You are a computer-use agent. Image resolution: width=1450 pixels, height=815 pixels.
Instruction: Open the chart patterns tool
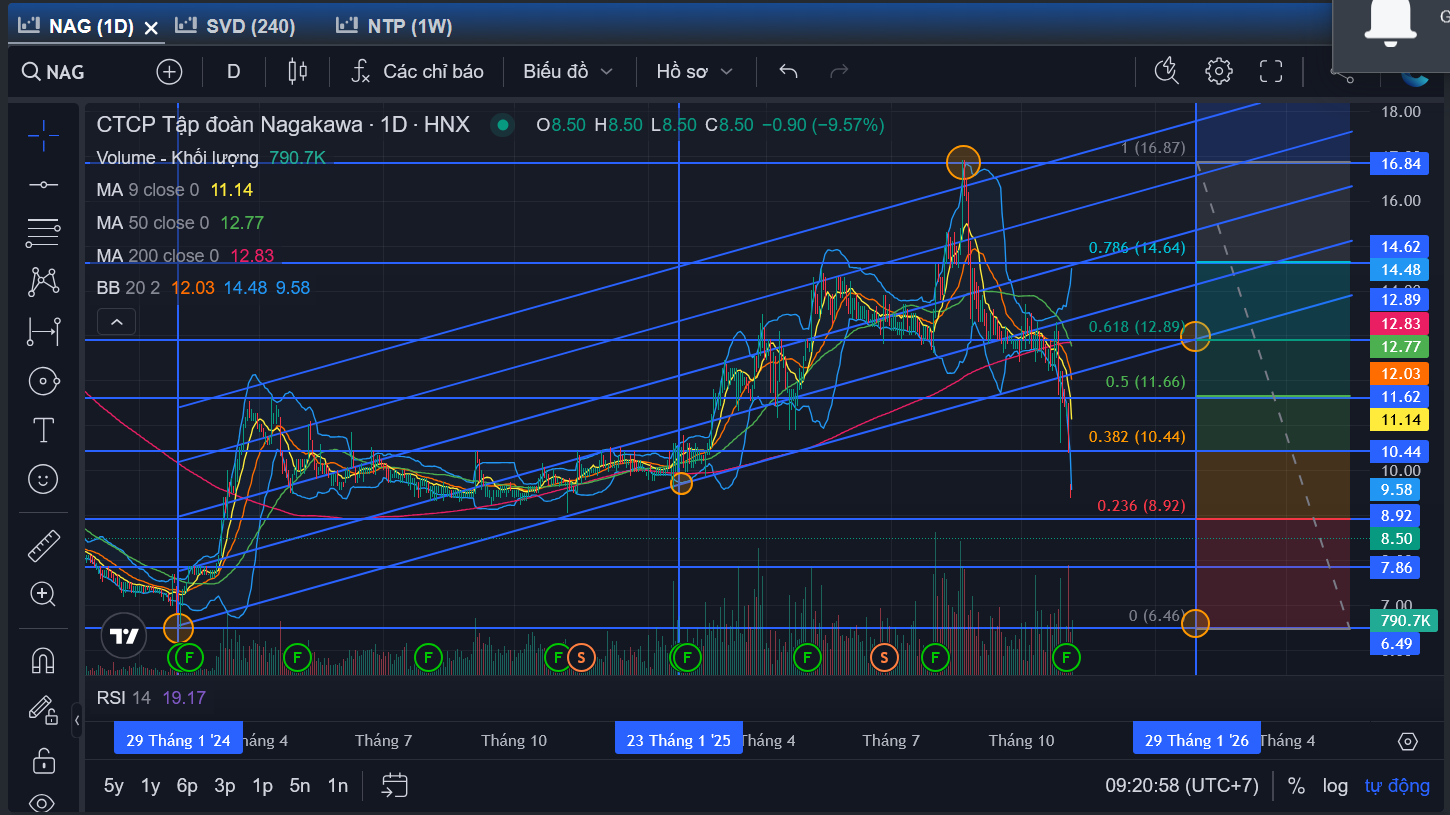click(x=43, y=282)
